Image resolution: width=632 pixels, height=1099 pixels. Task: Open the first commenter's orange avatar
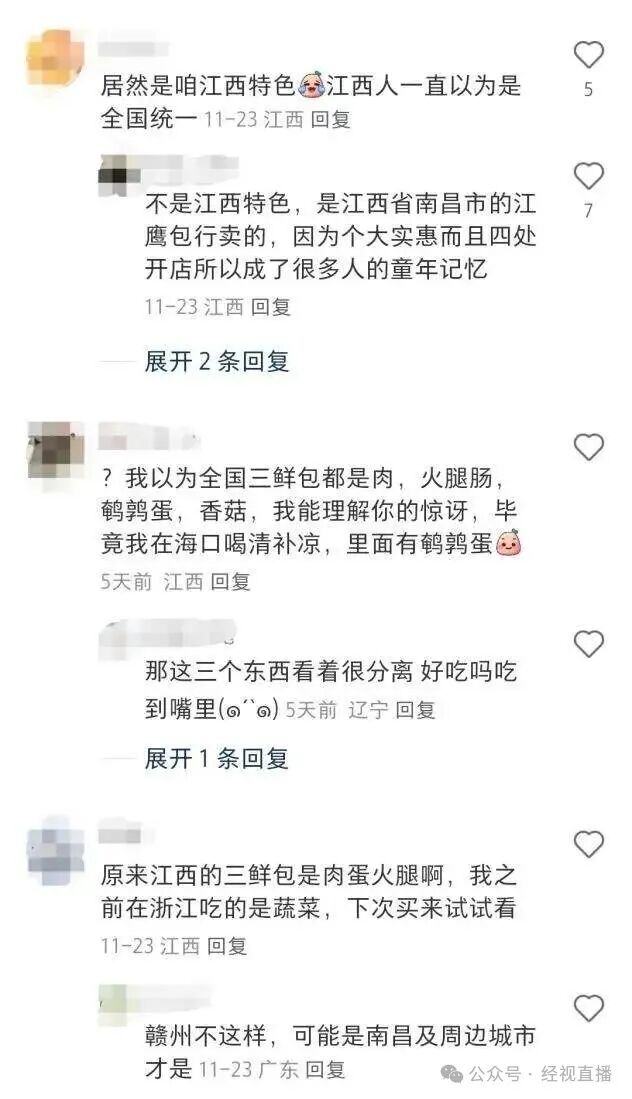pyautogui.click(x=55, y=57)
